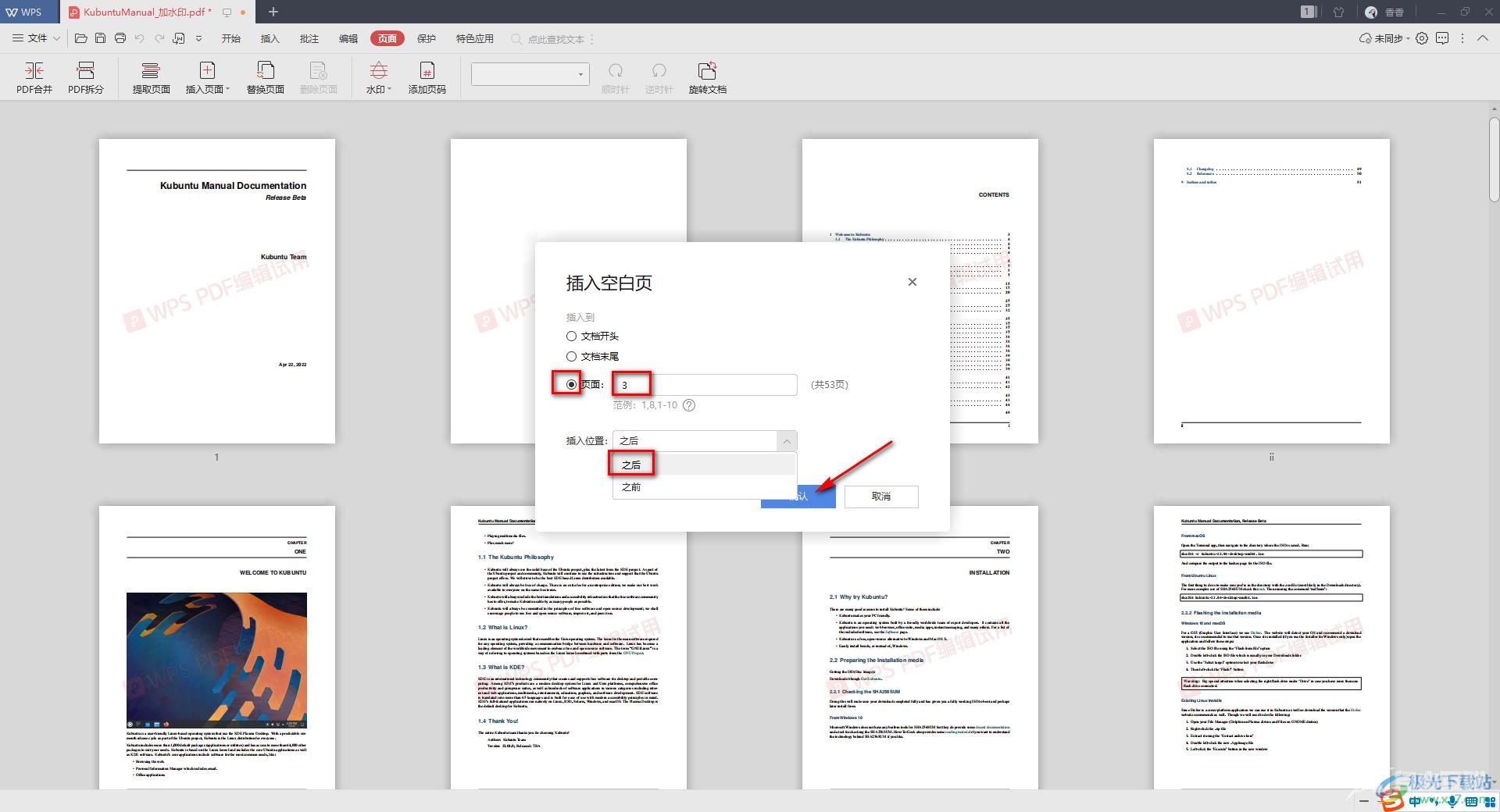The height and width of the screenshot is (812, 1500).
Task: Click the skin shirt icon in title bar
Action: pyautogui.click(x=1338, y=12)
